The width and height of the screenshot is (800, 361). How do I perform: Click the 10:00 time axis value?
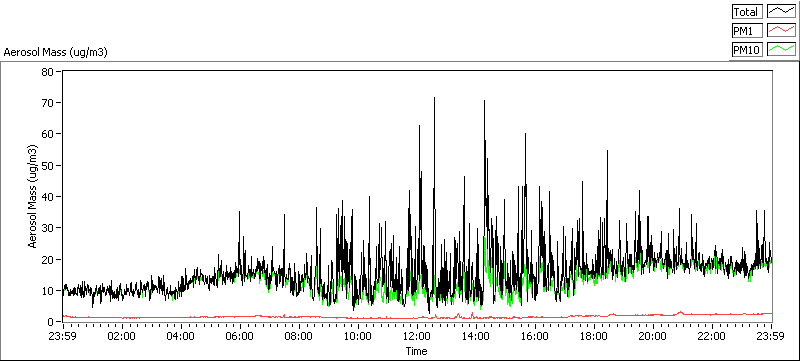[358, 336]
